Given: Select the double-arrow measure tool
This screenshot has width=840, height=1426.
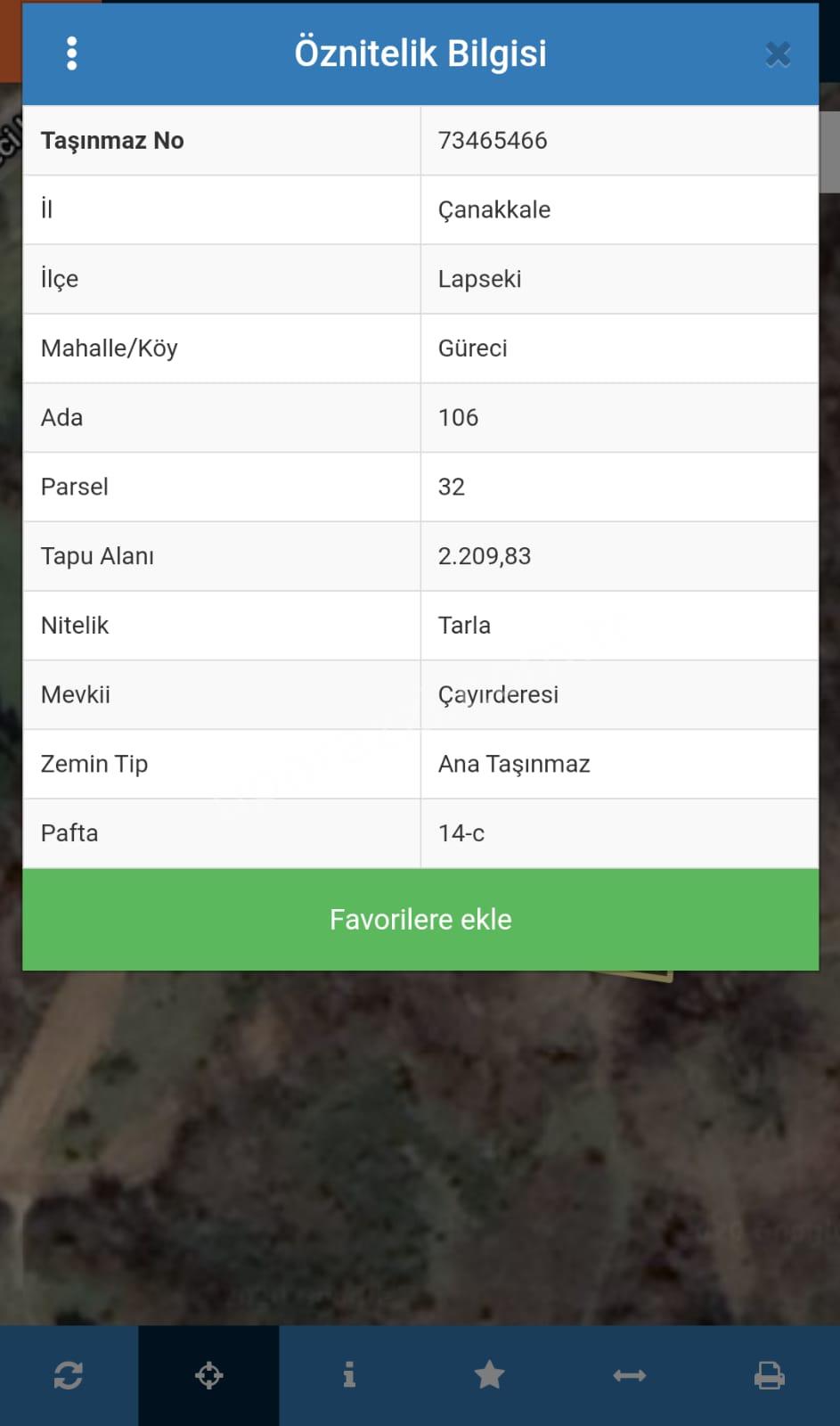Looking at the screenshot, I should (x=629, y=1375).
